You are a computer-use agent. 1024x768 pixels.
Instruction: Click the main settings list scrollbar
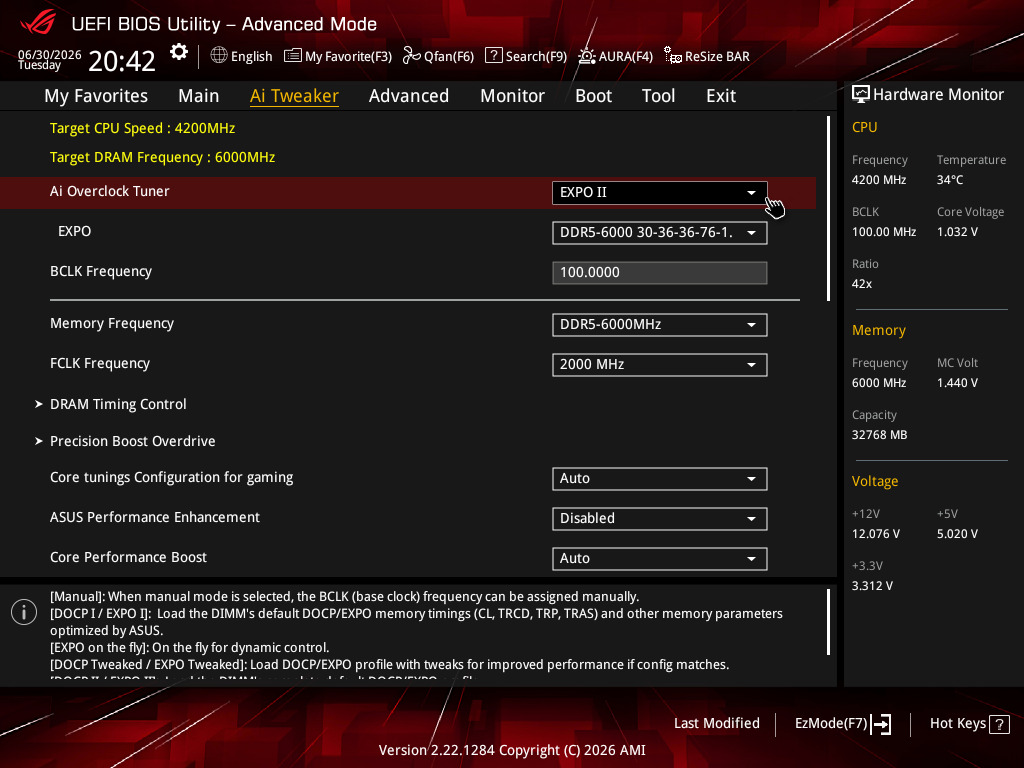[x=829, y=209]
